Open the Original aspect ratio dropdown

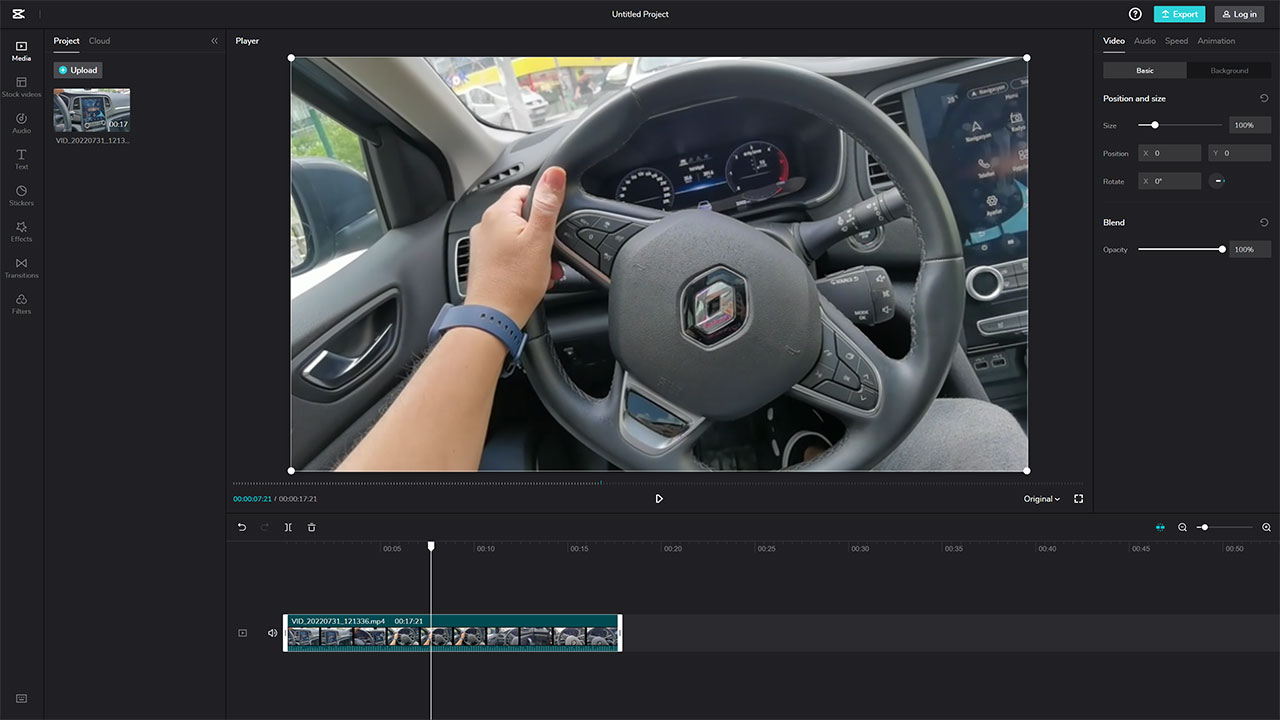click(x=1041, y=498)
